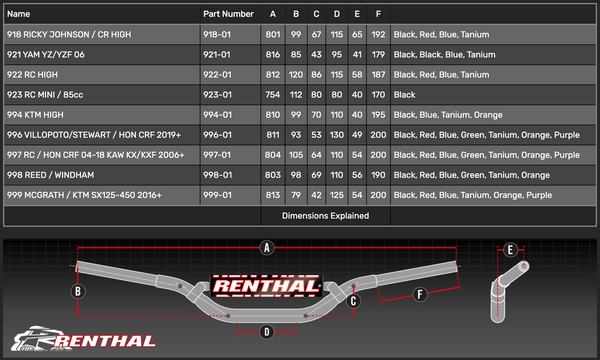The image size is (600, 360).
Task: Click the A value 812 in 922 row
Action: (273, 75)
